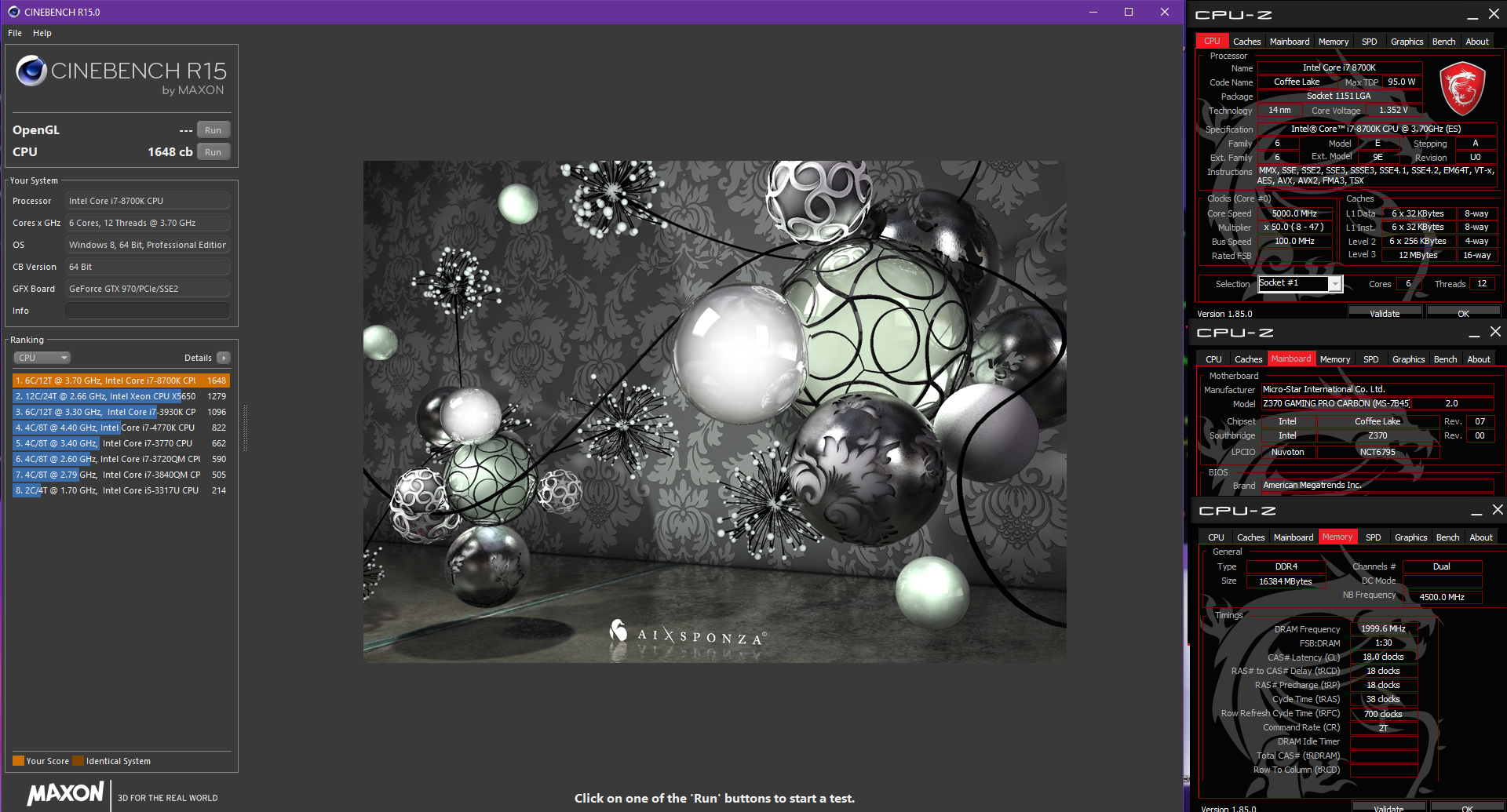The width and height of the screenshot is (1507, 812).
Task: Click the Processor field Intel Core i7-8700K CPU
Action: click(148, 201)
